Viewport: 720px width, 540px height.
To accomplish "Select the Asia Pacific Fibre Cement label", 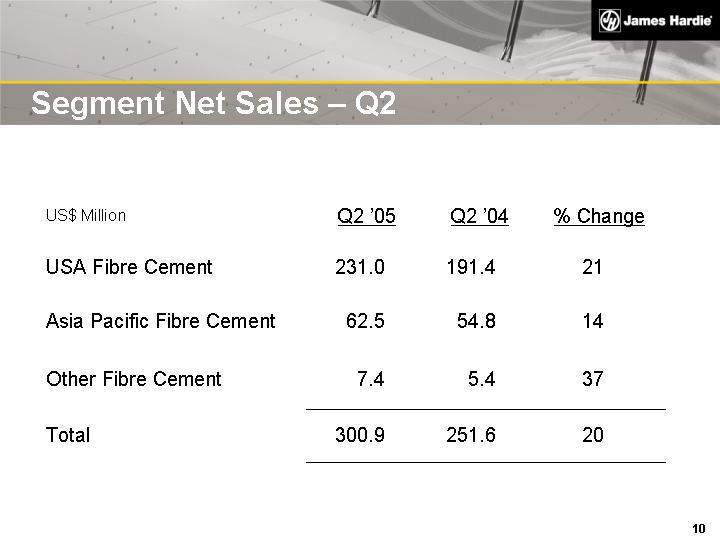I will (x=160, y=321).
